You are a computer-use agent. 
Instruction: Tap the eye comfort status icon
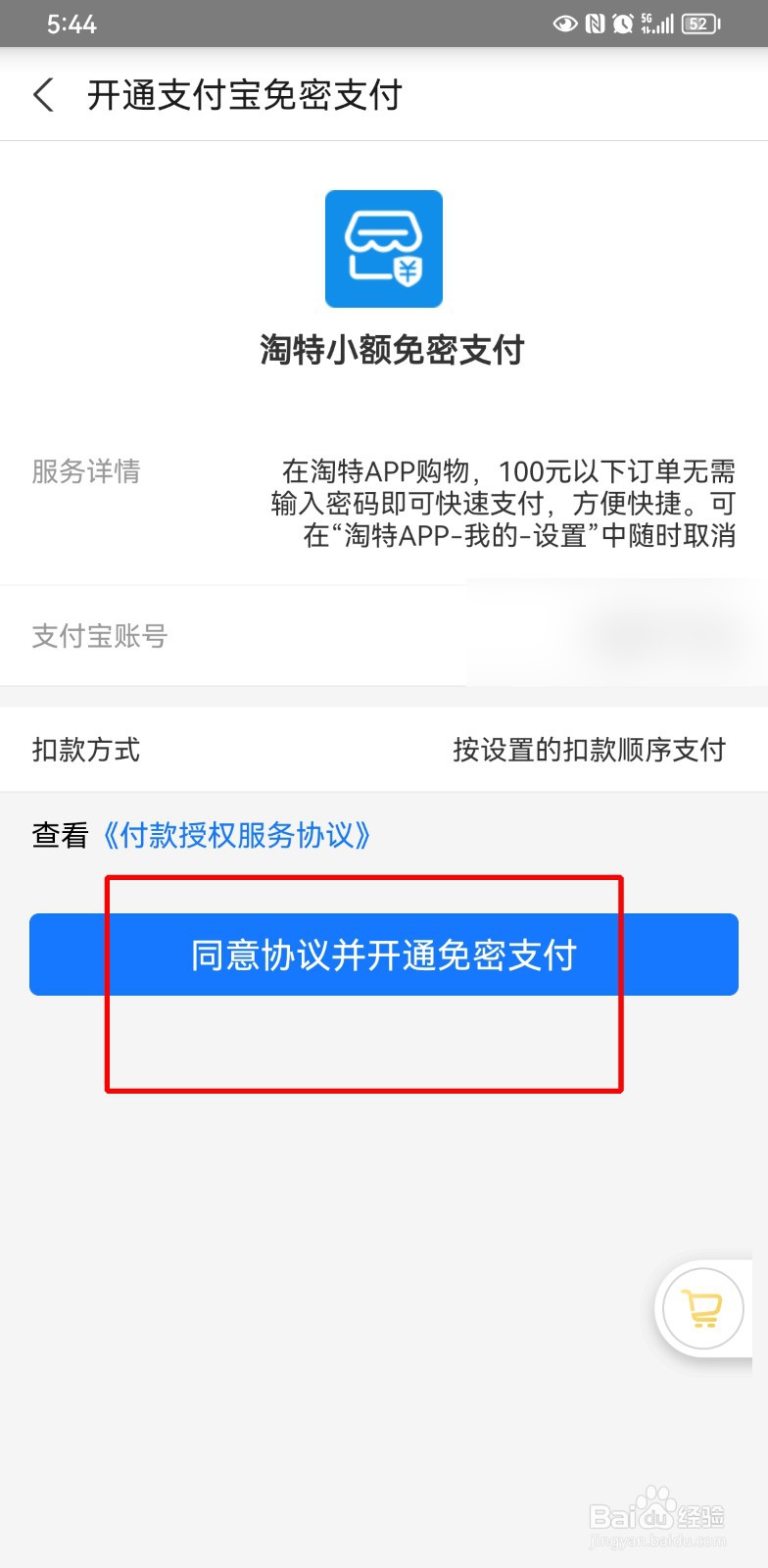(x=565, y=24)
